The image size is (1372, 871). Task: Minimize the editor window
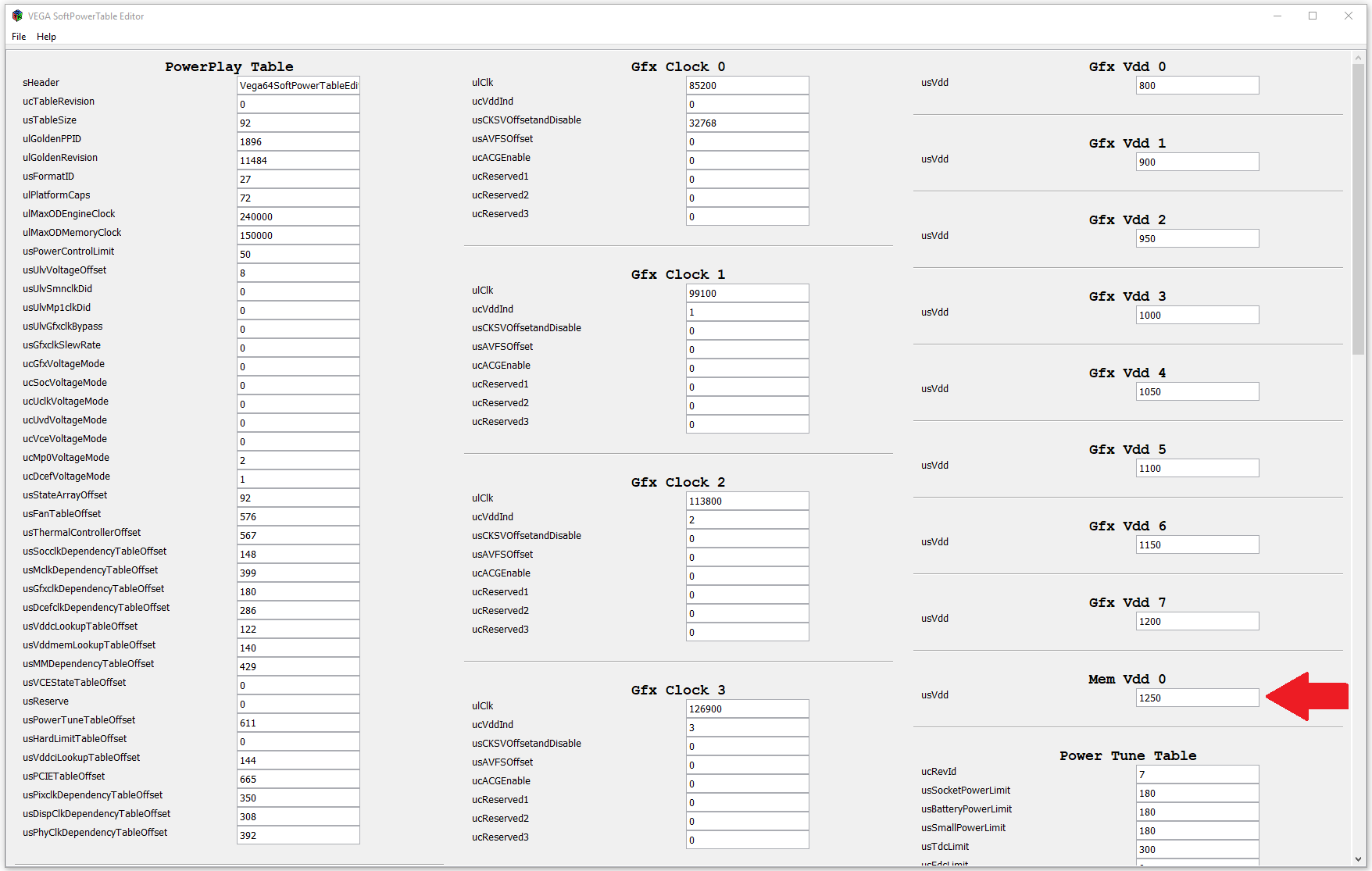[1277, 16]
